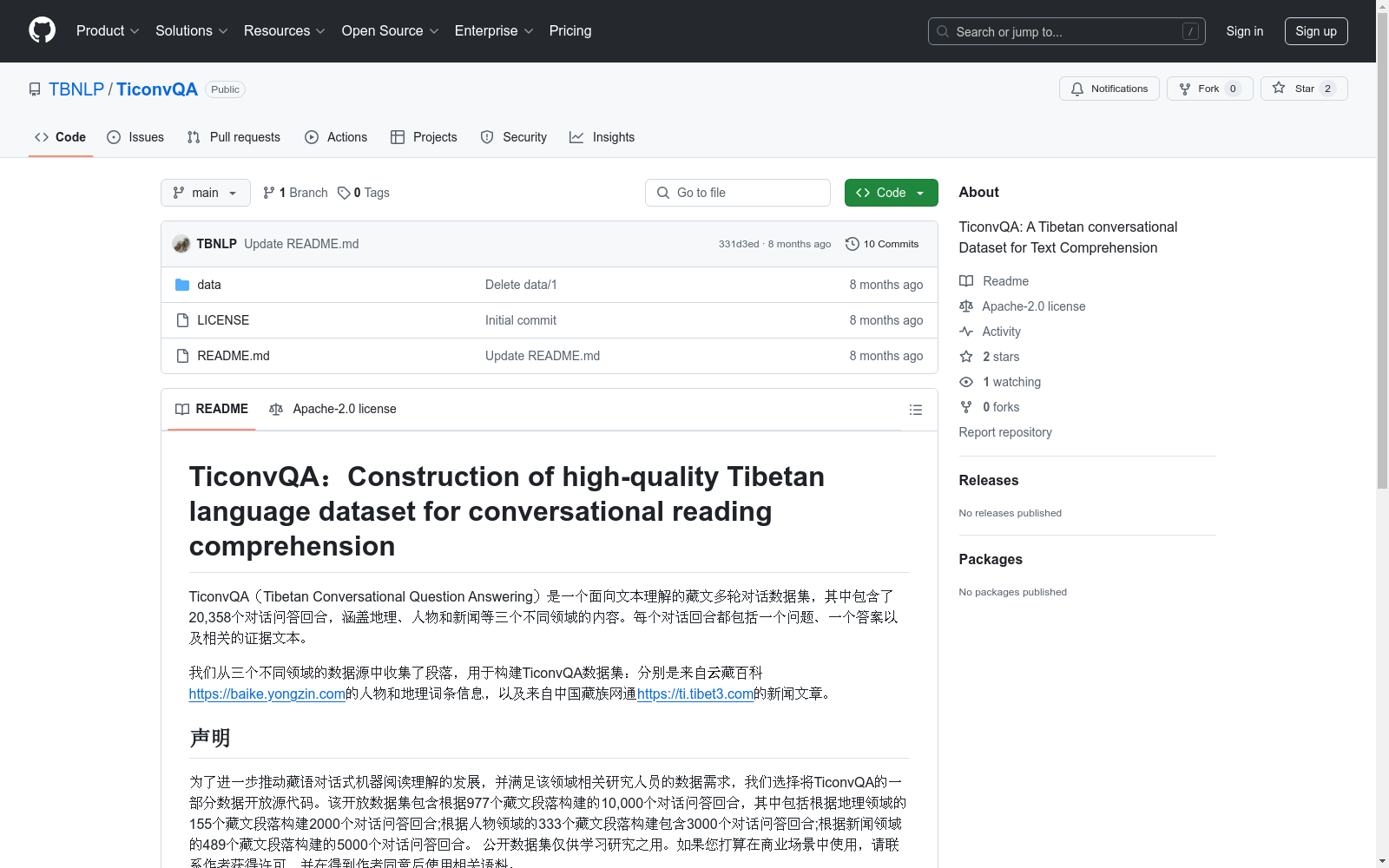Switch to the Pull requests tab

coord(234,137)
